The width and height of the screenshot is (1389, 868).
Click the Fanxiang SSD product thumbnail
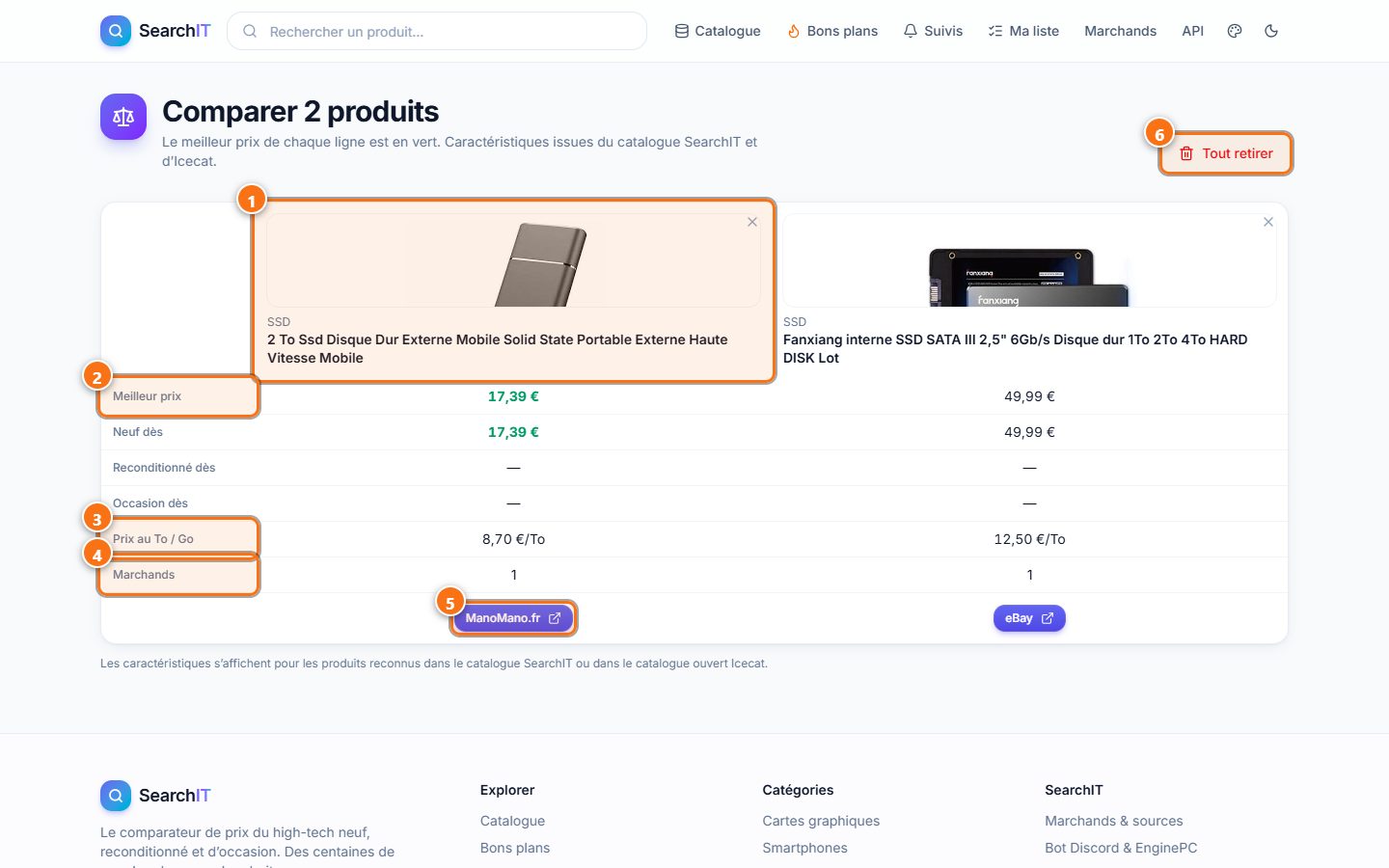click(1029, 260)
